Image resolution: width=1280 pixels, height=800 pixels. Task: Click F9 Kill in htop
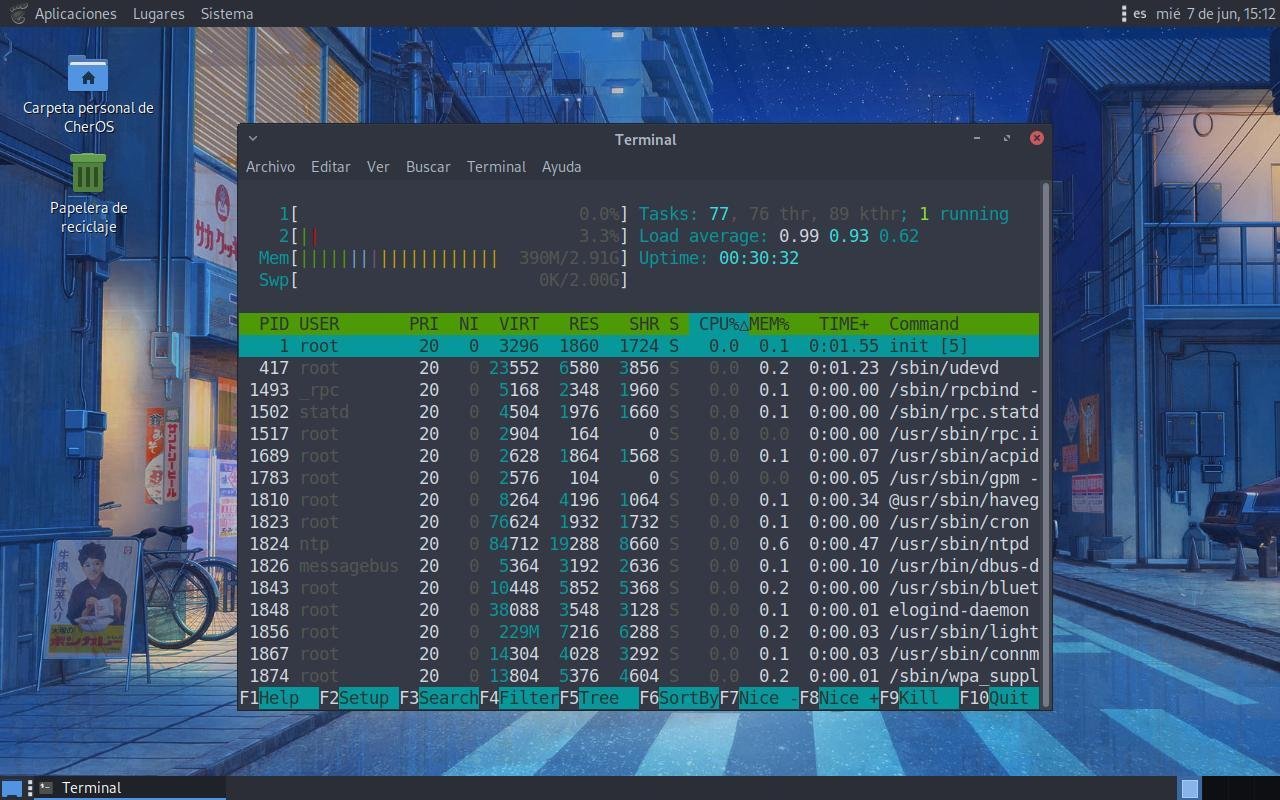point(918,697)
